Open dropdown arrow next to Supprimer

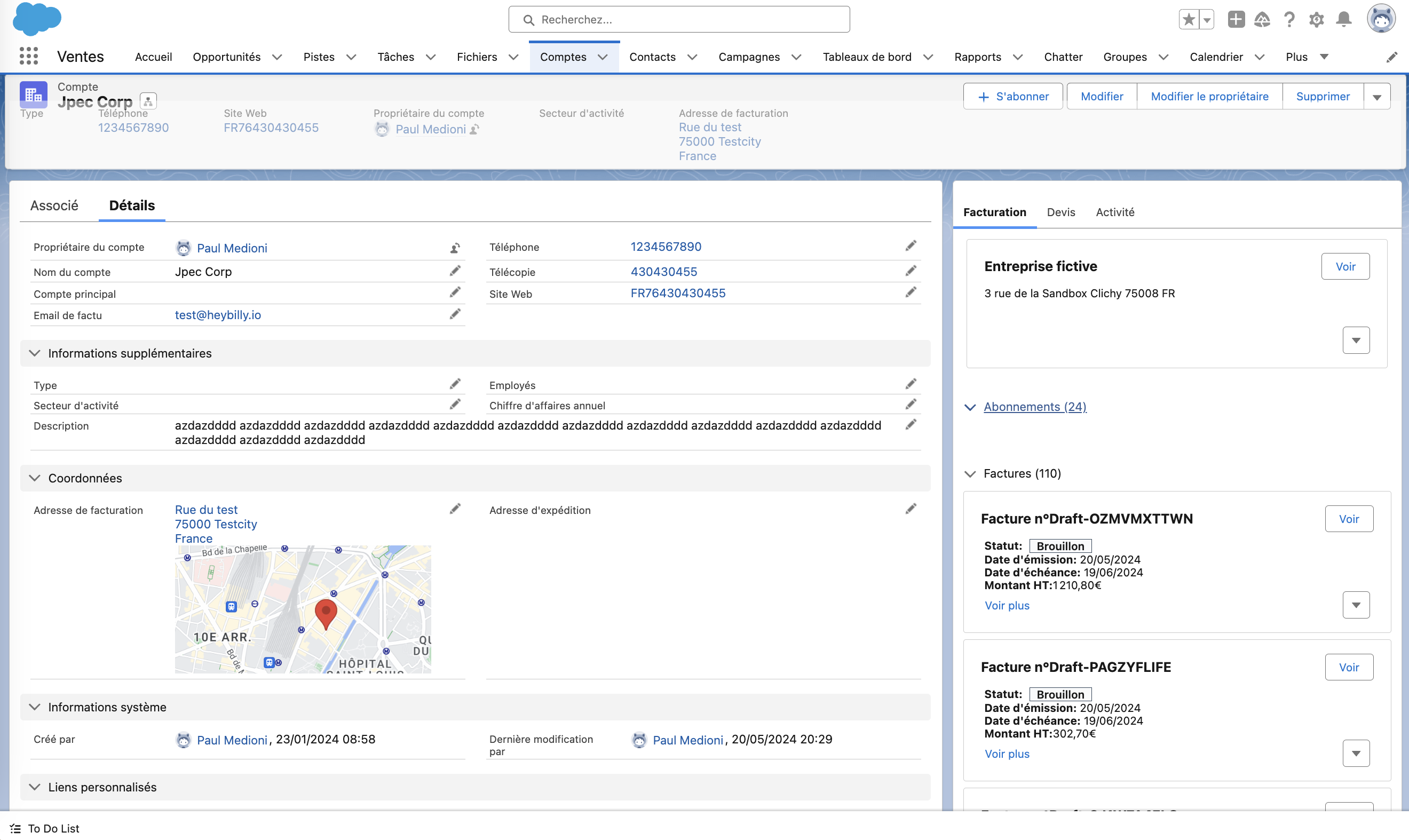pos(1377,97)
